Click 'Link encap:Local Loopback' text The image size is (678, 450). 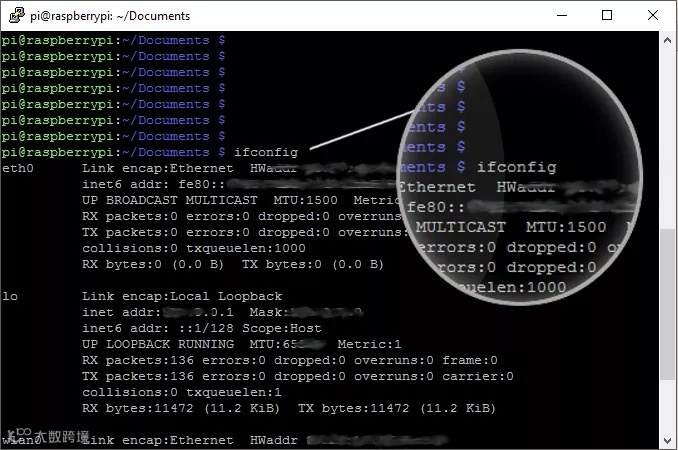pyautogui.click(x=182, y=296)
